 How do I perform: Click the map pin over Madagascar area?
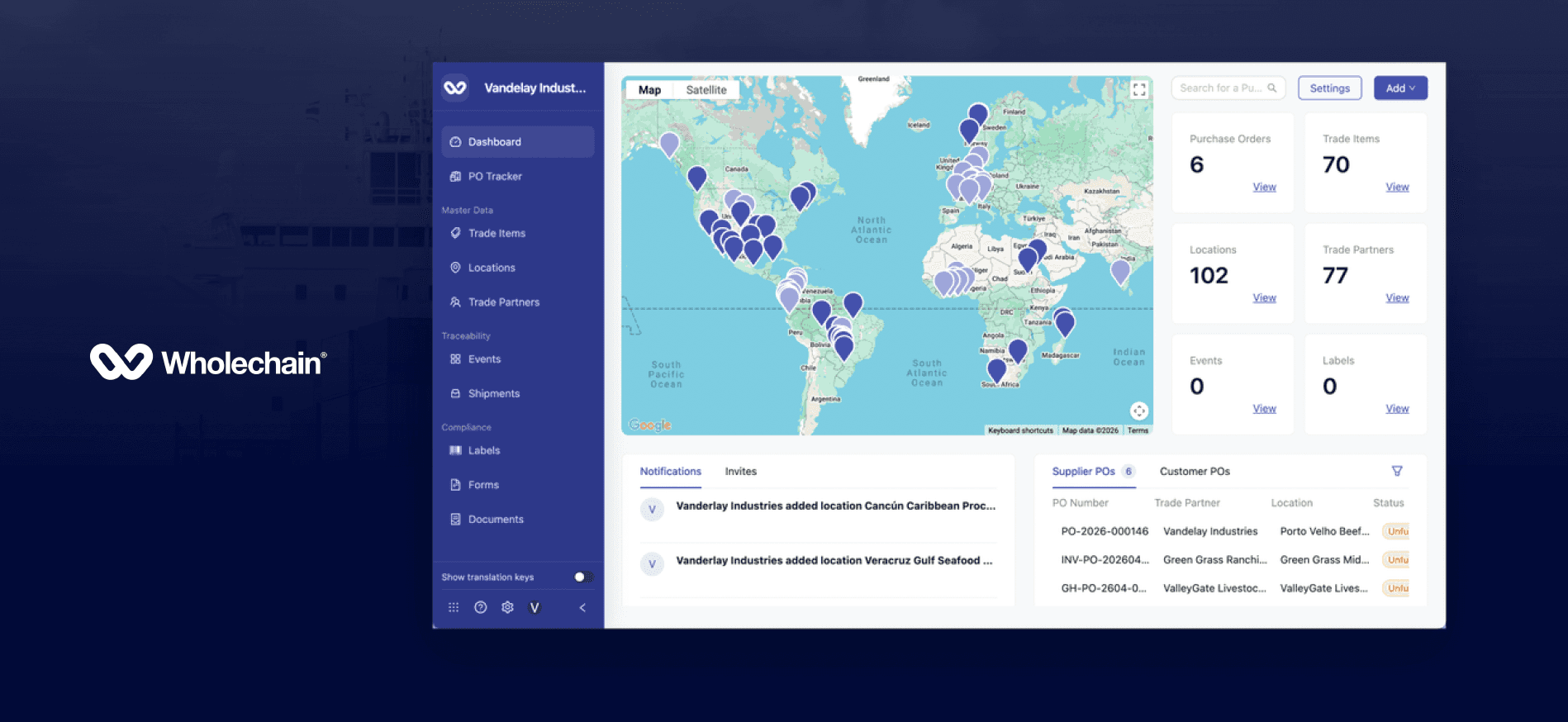(1066, 324)
